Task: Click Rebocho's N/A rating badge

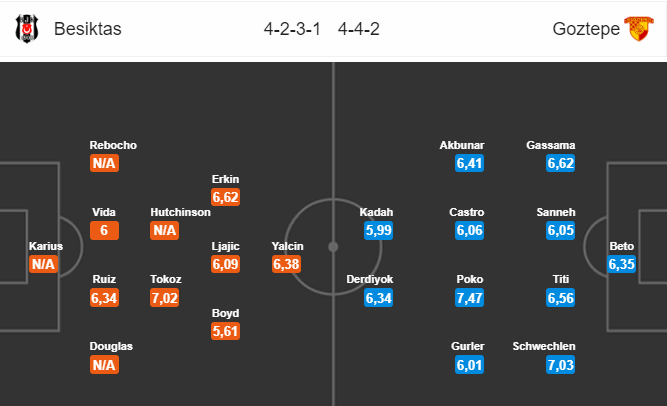Action: 104,163
